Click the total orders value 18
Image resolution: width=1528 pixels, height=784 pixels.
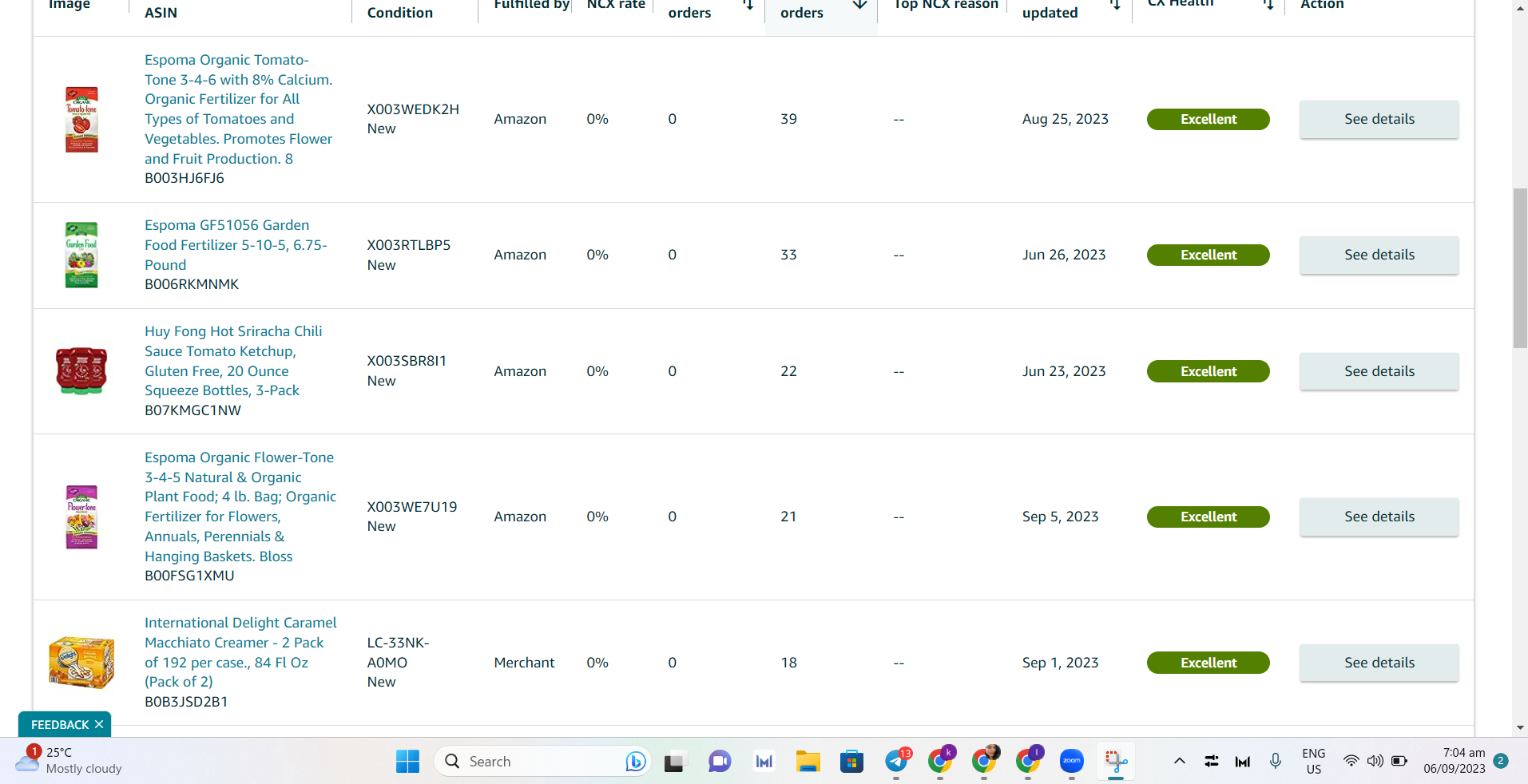[x=788, y=663]
